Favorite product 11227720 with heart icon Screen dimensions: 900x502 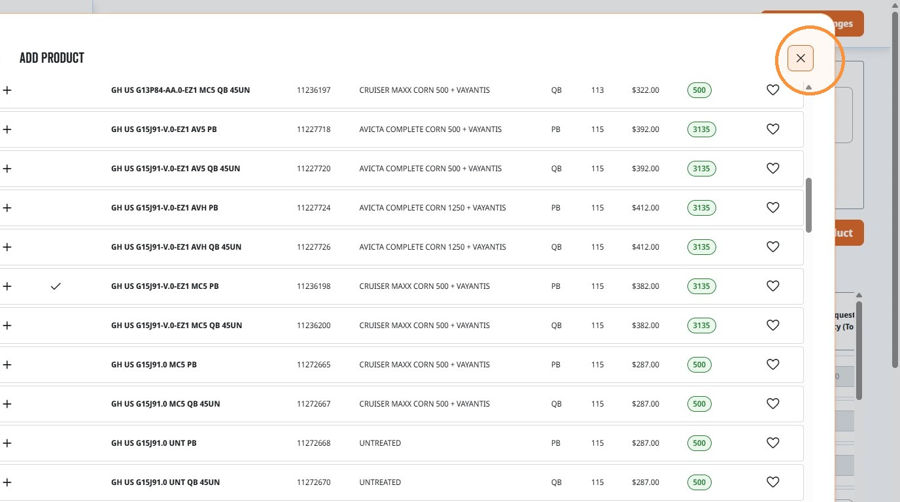click(773, 168)
